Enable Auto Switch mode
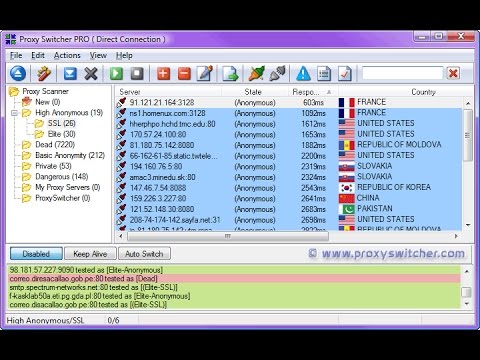480x360 pixels. click(144, 254)
